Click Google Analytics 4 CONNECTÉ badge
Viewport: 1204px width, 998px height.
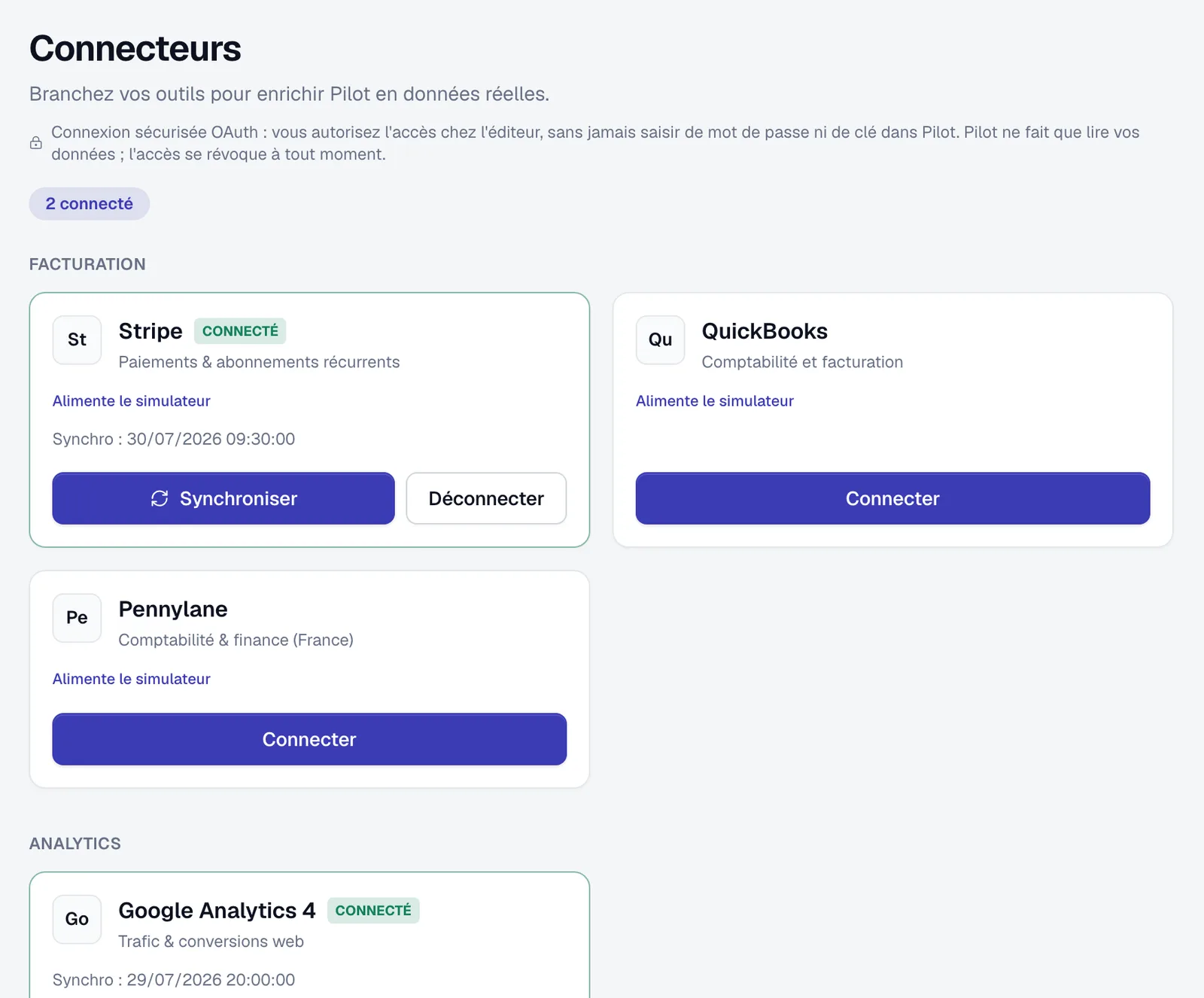[x=373, y=911]
